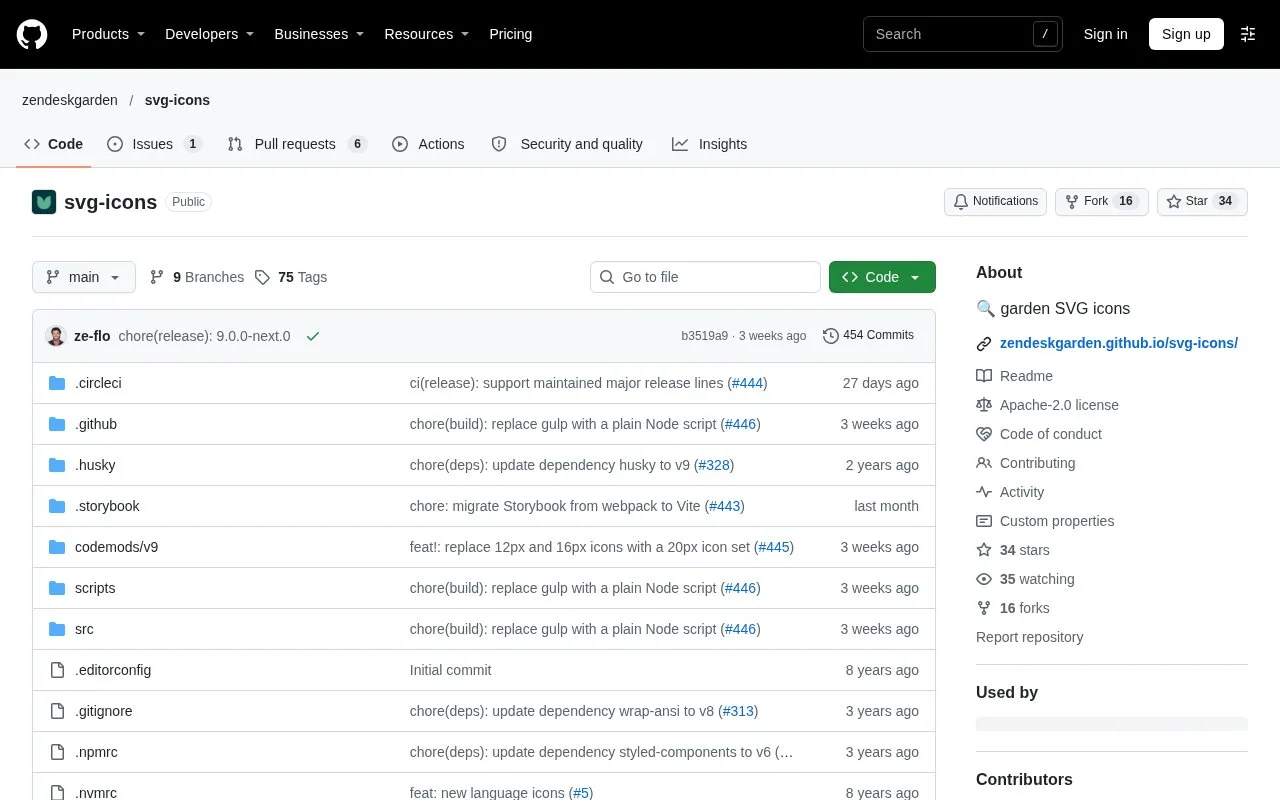Image resolution: width=1280 pixels, height=800 pixels.
Task: Click Report repository
Action: click(1029, 637)
